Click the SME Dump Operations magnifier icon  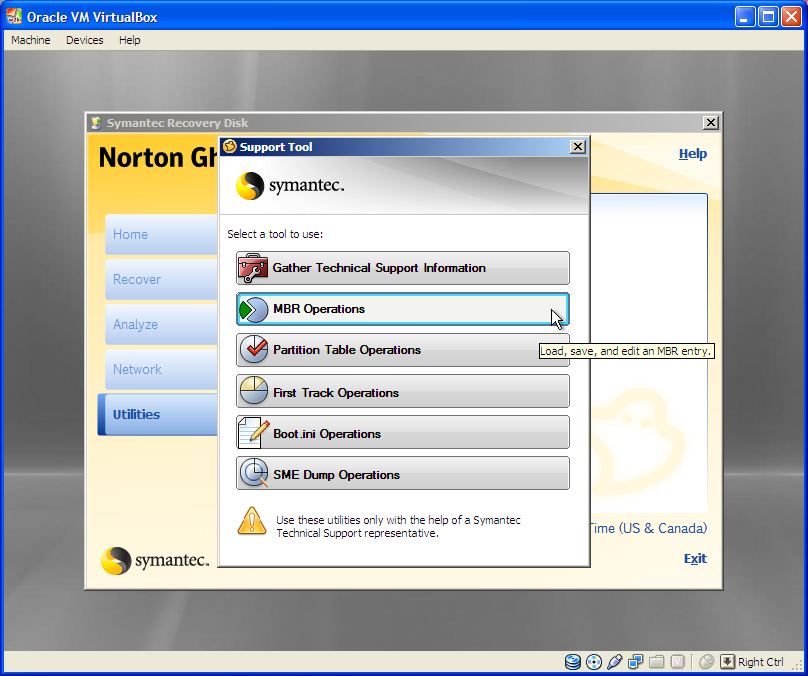coord(254,474)
